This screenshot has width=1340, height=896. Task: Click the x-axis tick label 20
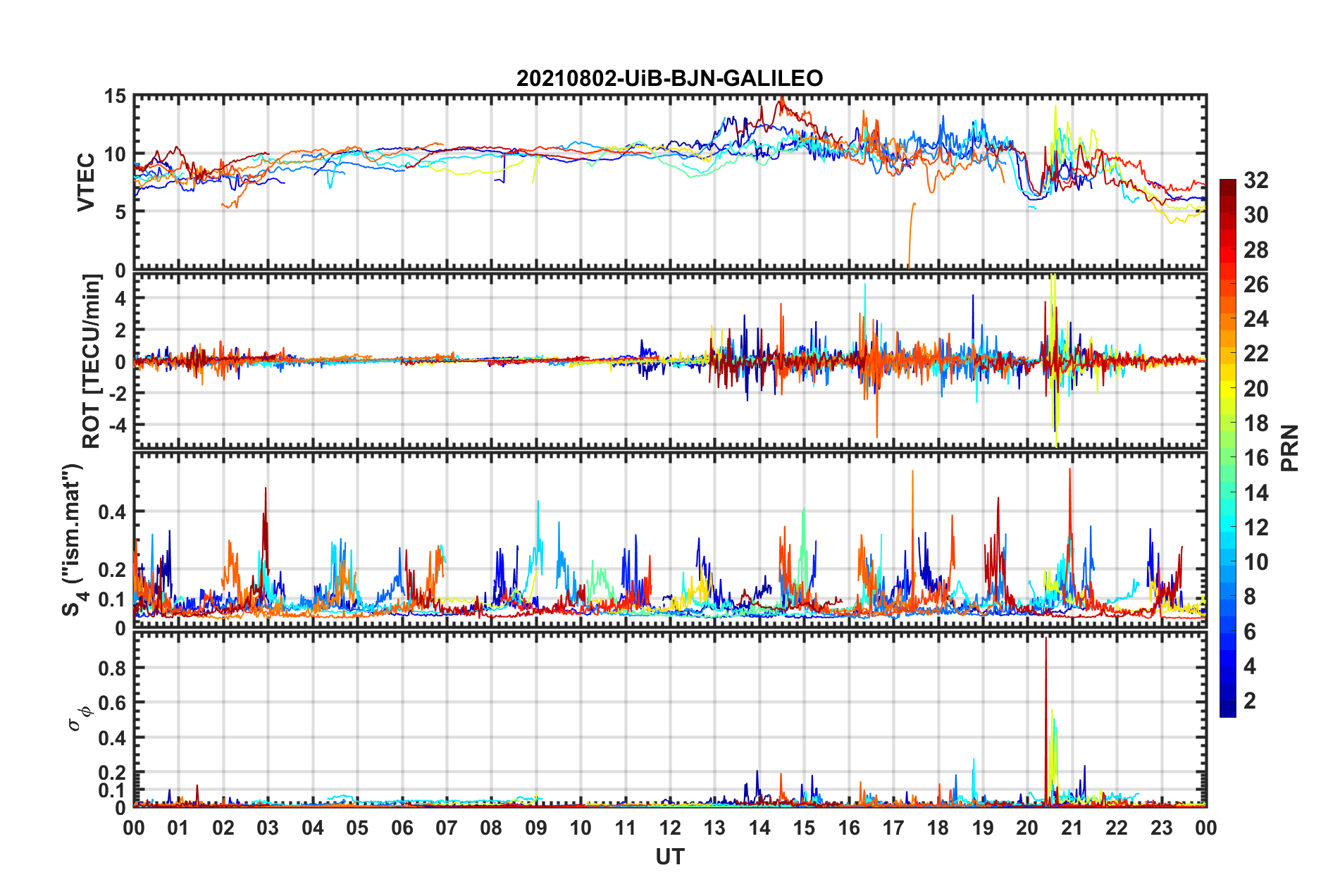pos(1027,828)
